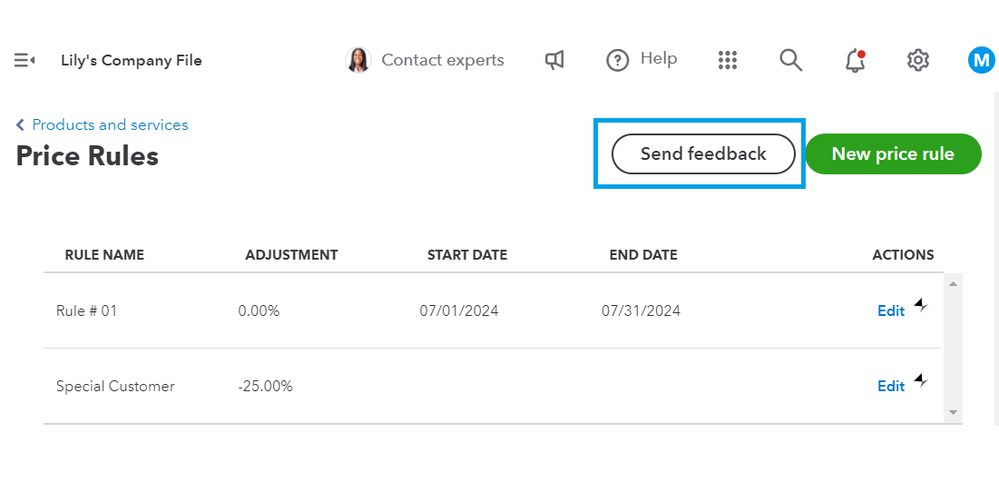Click the Adjustment column header

291,255
